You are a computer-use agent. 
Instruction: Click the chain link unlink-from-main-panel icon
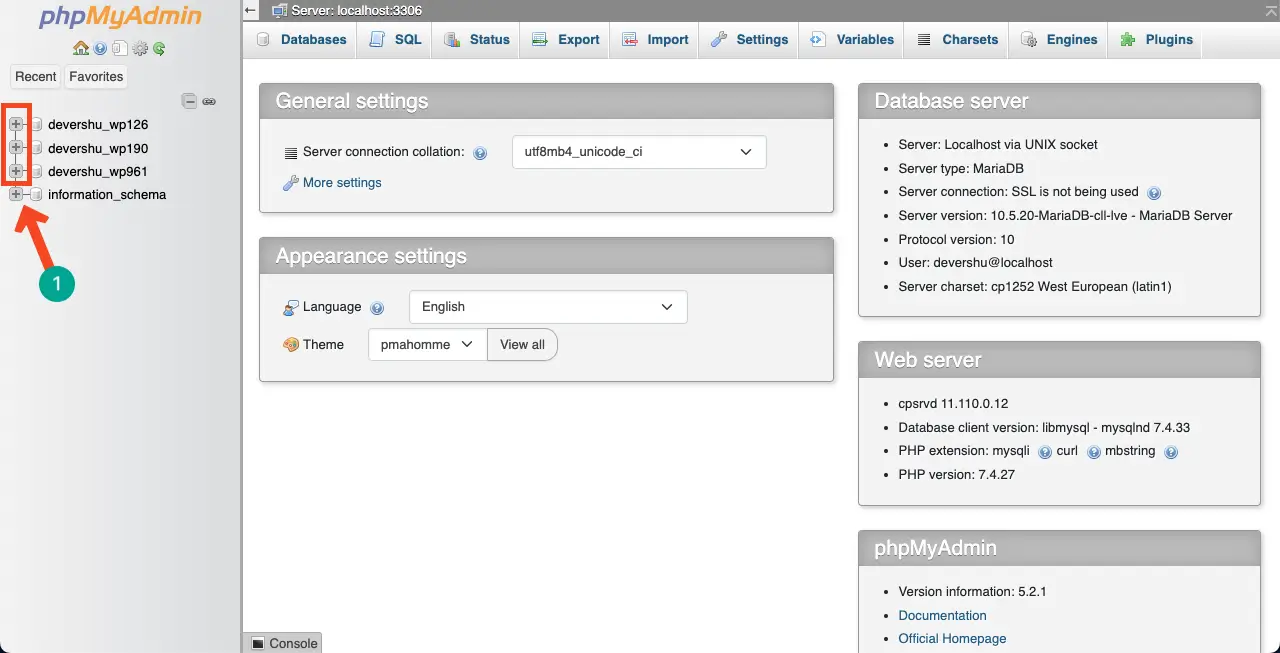tap(209, 101)
